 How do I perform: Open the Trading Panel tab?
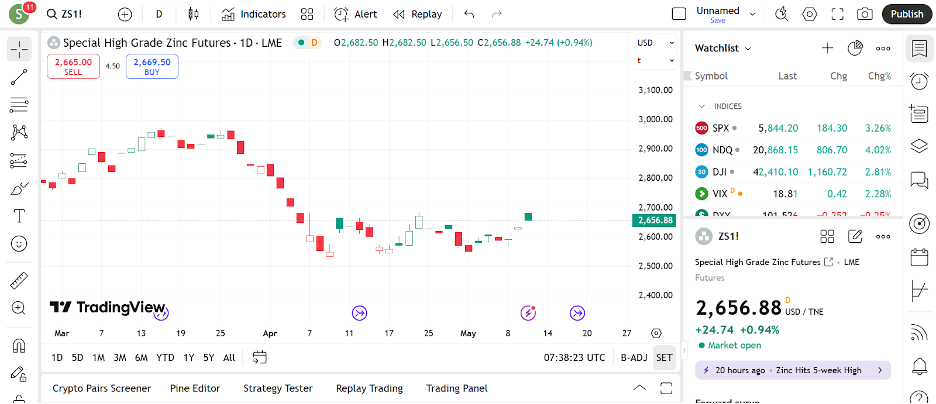pyautogui.click(x=457, y=388)
